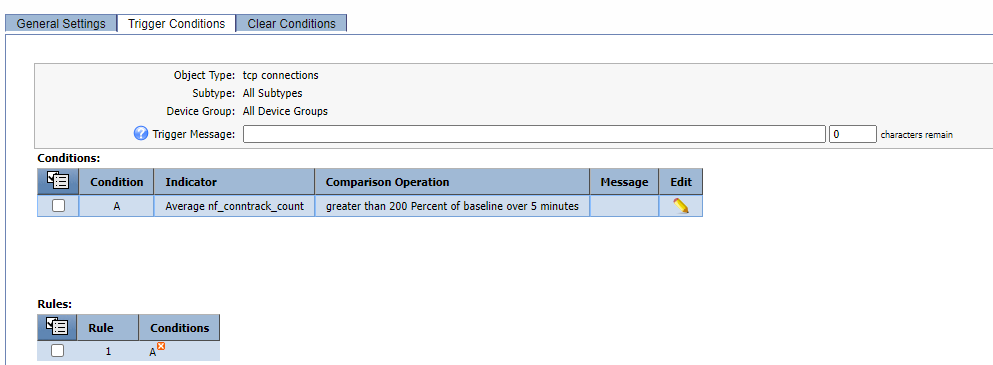Viewport: 993px width, 365px height.
Task: Click the tcp connections object type value
Action: [x=281, y=75]
